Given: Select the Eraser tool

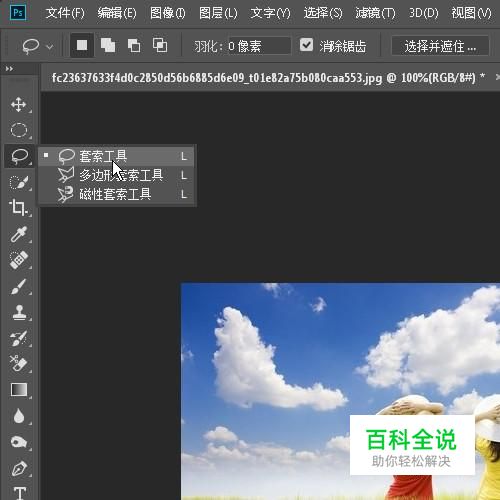Looking at the screenshot, I should coord(19,363).
